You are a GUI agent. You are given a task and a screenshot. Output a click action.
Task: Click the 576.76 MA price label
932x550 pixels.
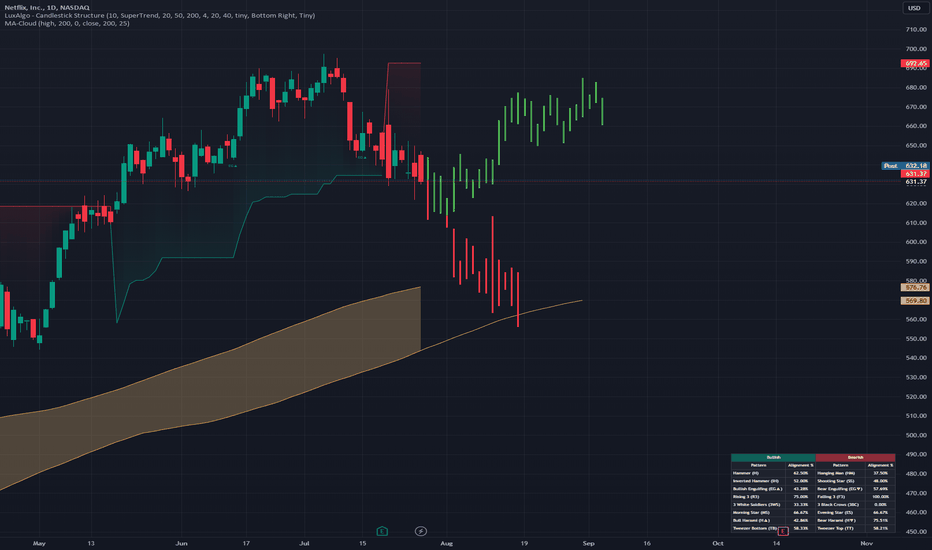914,287
